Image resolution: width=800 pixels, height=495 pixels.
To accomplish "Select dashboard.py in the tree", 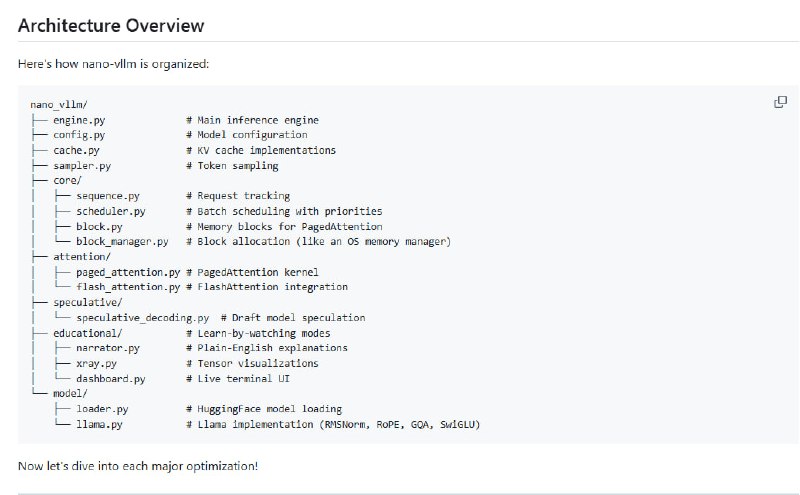I will point(110,379).
